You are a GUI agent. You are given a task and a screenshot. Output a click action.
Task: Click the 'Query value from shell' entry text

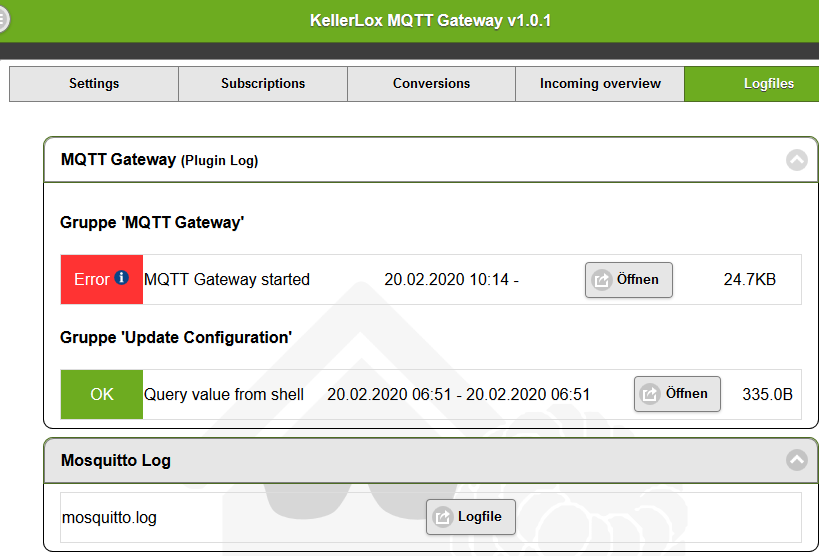tap(224, 395)
